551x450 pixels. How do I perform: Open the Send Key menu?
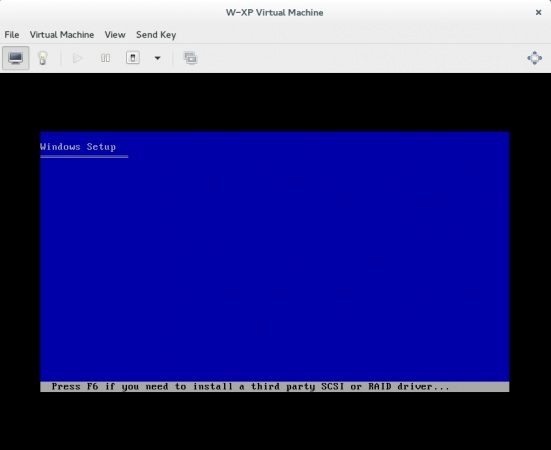(x=156, y=35)
